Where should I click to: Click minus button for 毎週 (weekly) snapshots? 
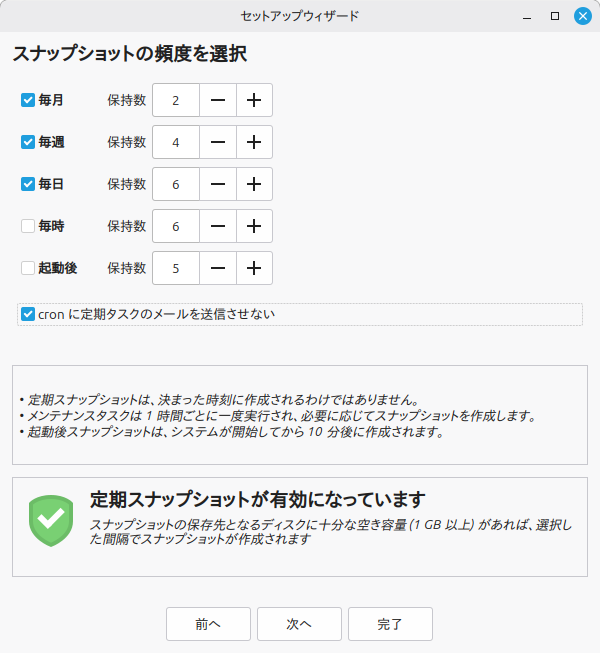pyautogui.click(x=218, y=142)
